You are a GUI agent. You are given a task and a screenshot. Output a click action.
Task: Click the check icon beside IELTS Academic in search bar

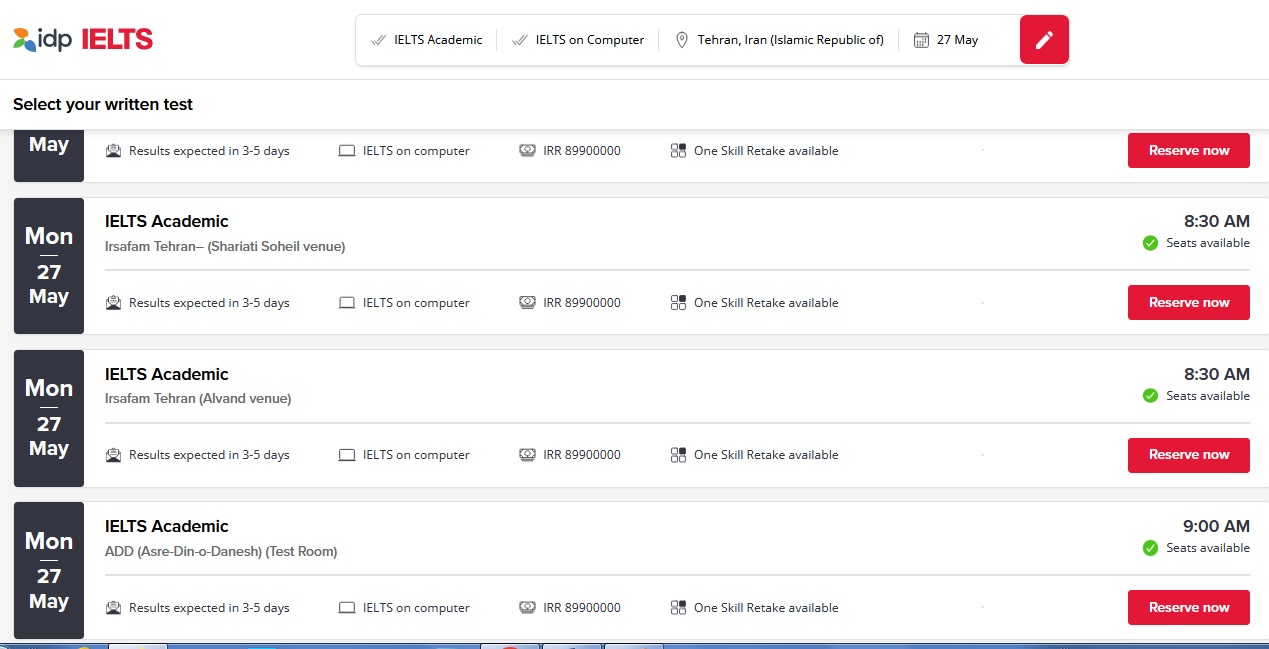pos(378,40)
